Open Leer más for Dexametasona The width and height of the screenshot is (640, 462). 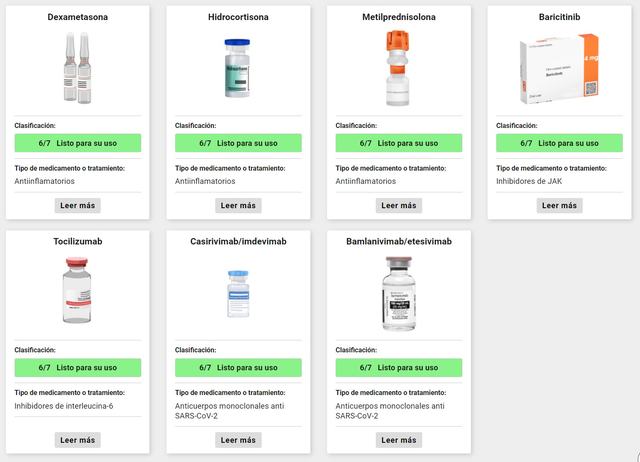click(78, 205)
